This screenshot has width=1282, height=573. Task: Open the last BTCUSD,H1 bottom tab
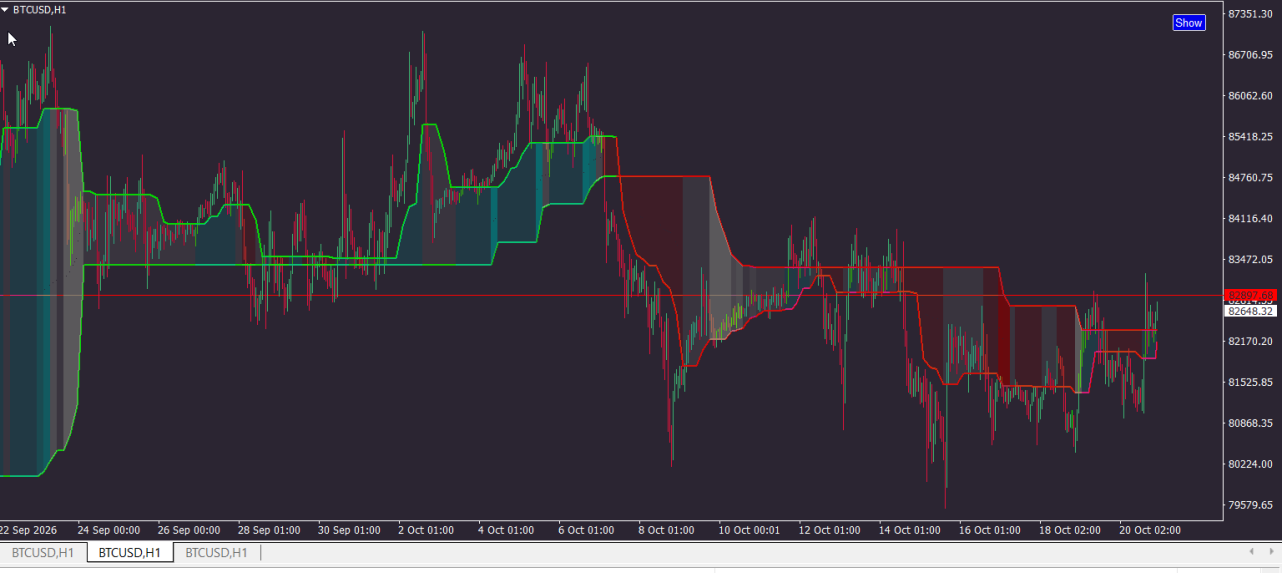(x=216, y=552)
